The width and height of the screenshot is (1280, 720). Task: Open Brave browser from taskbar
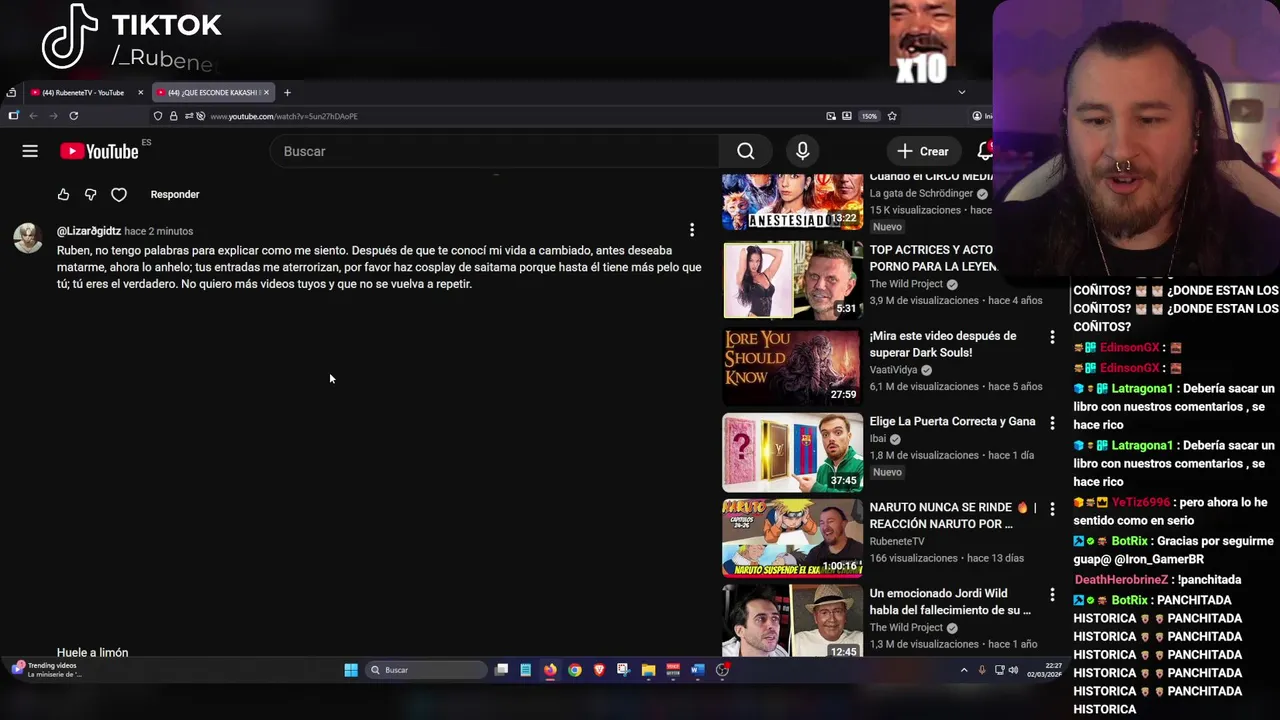pos(599,670)
